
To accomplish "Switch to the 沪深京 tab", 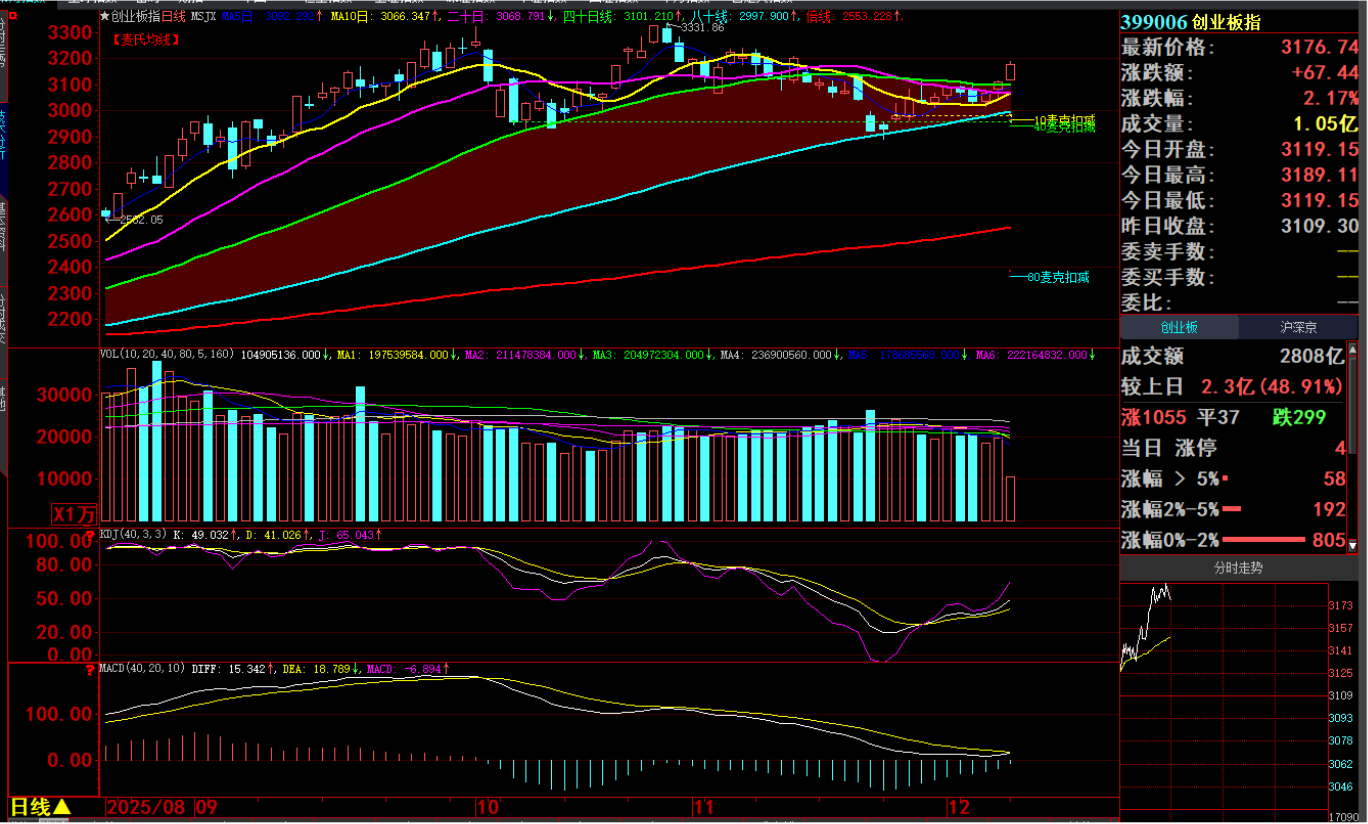I will coord(1298,327).
